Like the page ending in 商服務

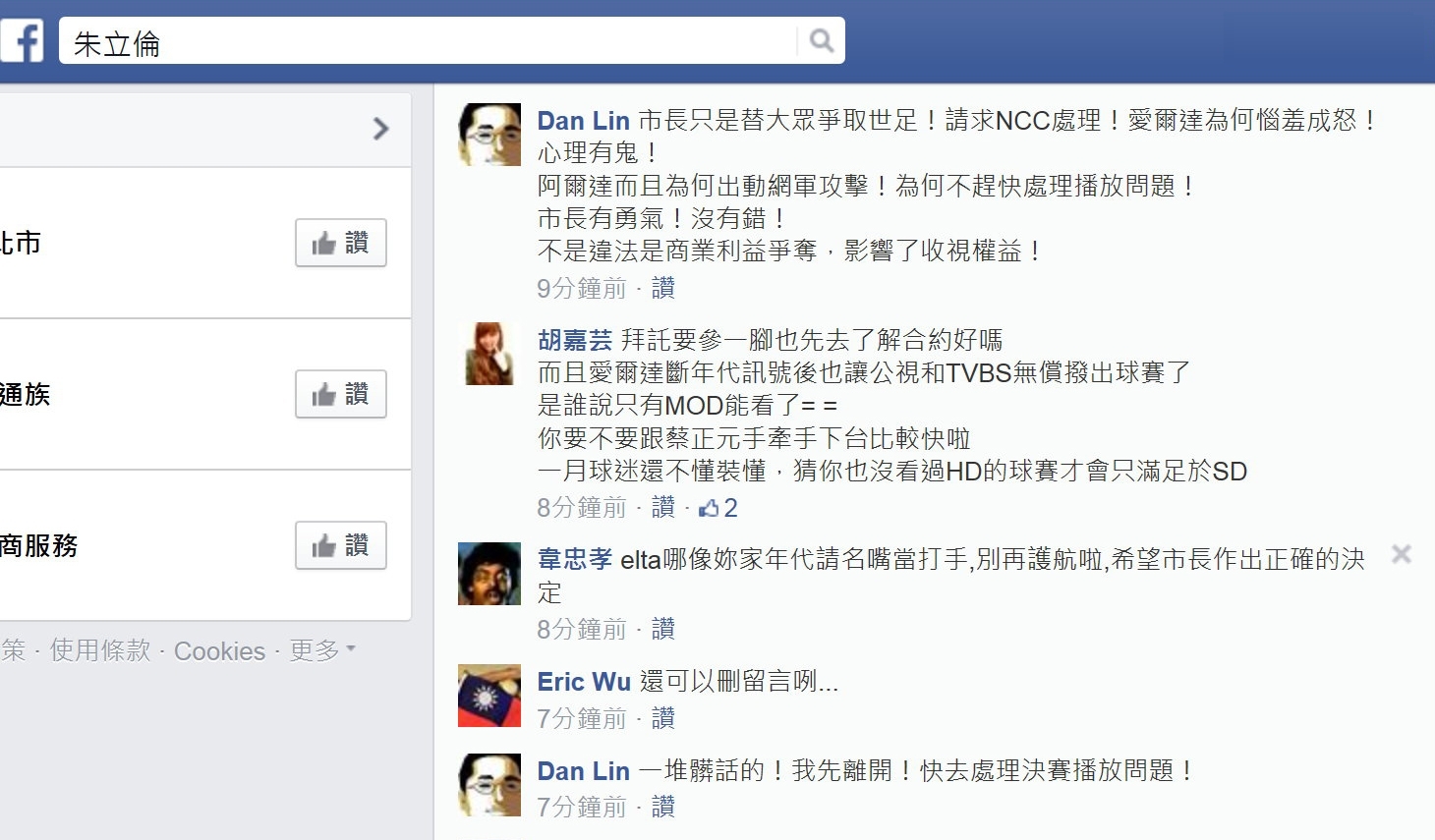pyautogui.click(x=341, y=545)
